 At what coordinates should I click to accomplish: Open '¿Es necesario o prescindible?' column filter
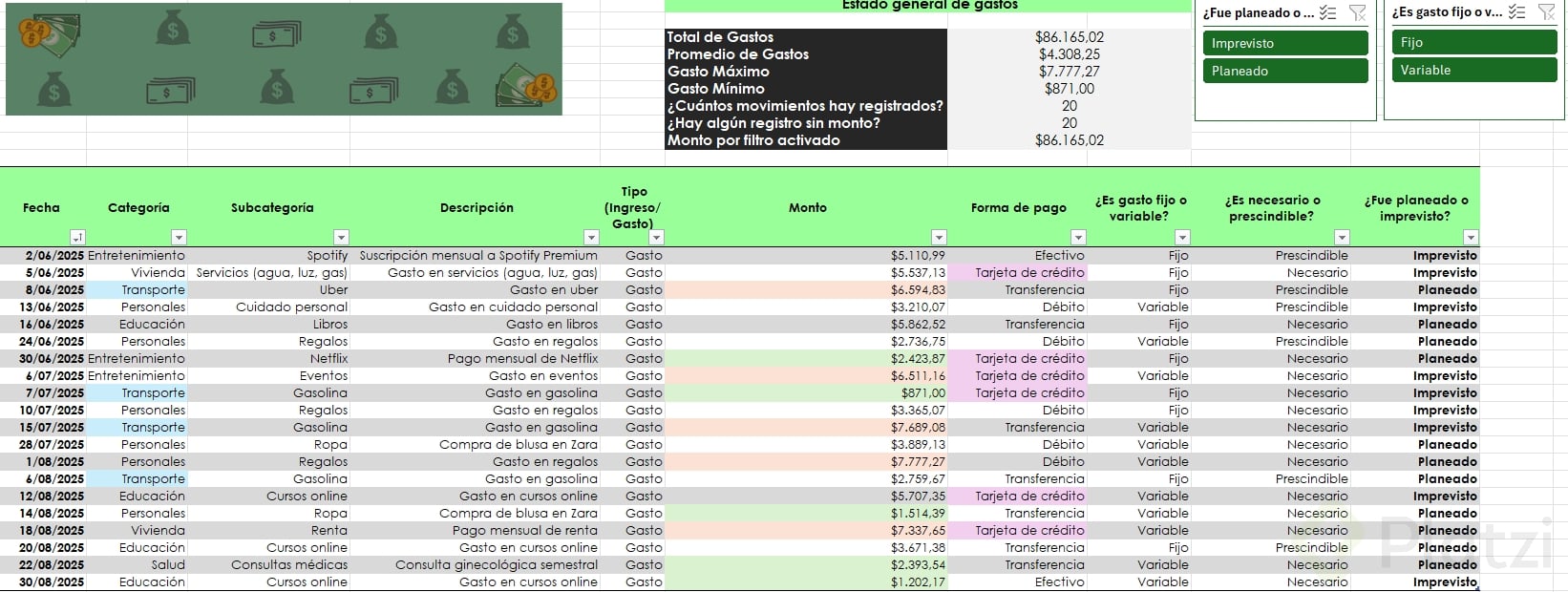pos(1342,237)
